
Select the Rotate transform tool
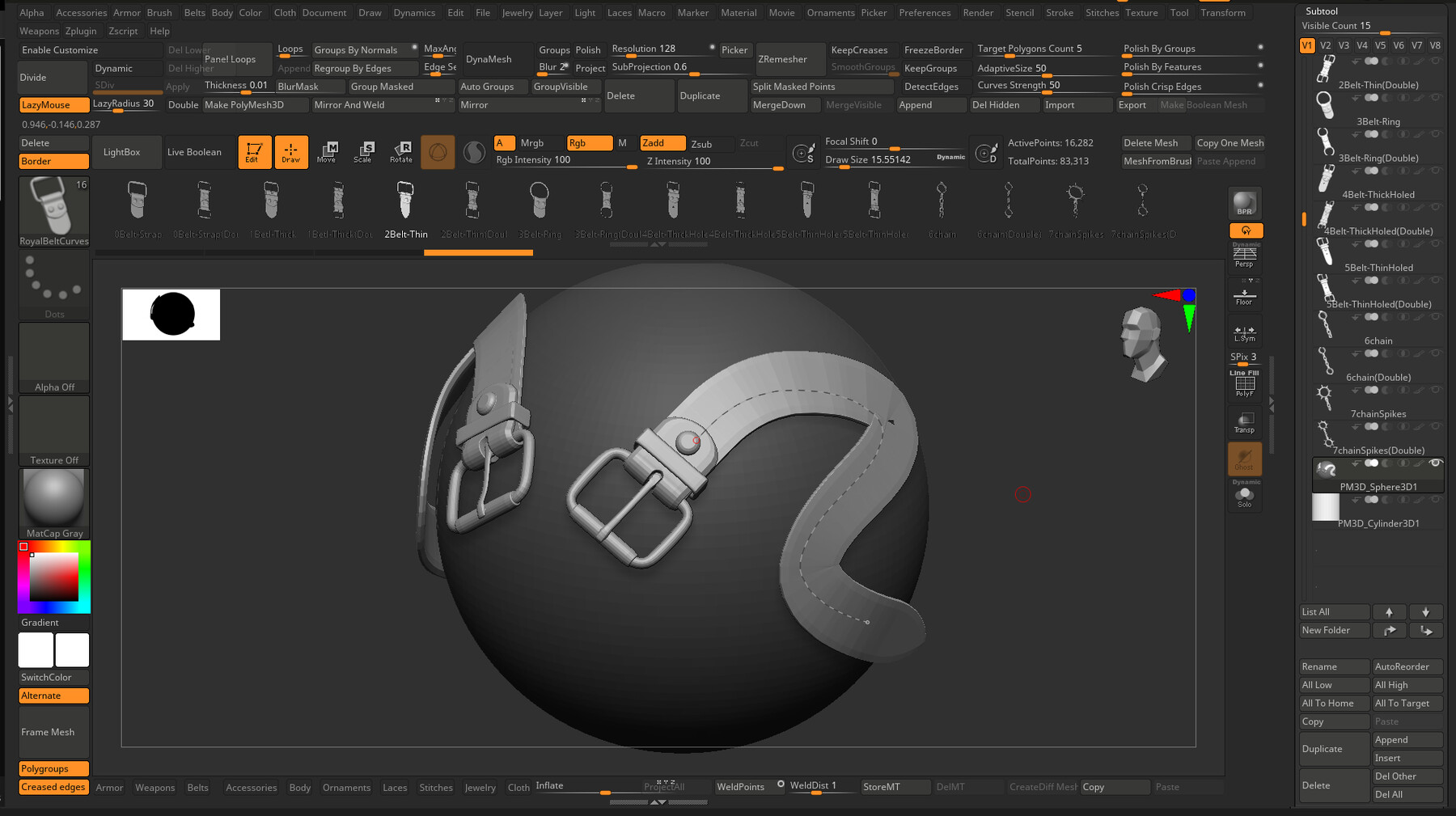[400, 151]
